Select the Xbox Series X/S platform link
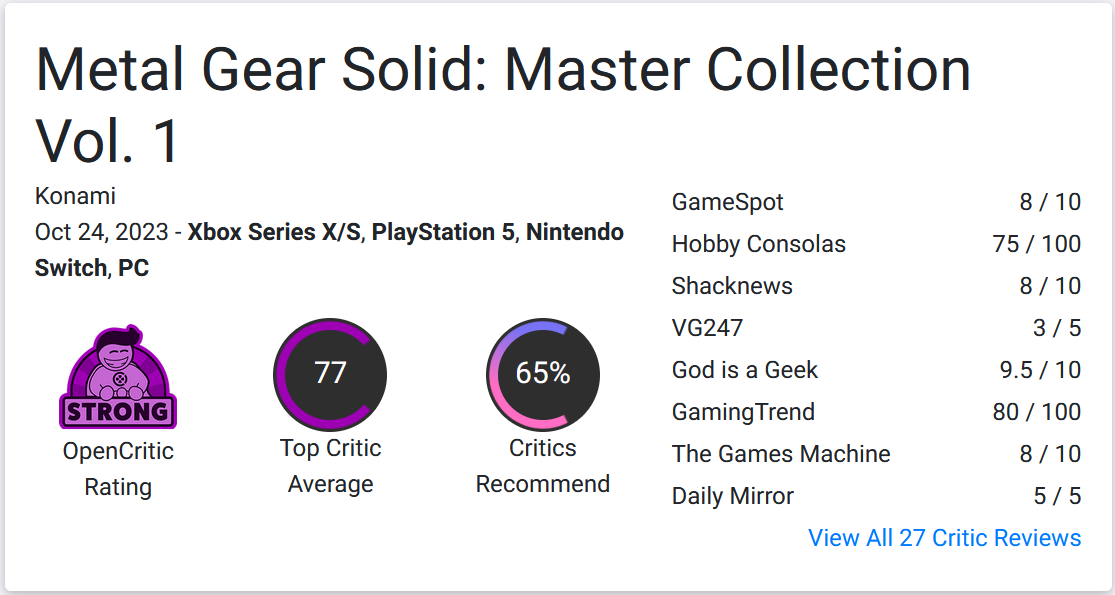The width and height of the screenshot is (1115, 595). click(274, 232)
